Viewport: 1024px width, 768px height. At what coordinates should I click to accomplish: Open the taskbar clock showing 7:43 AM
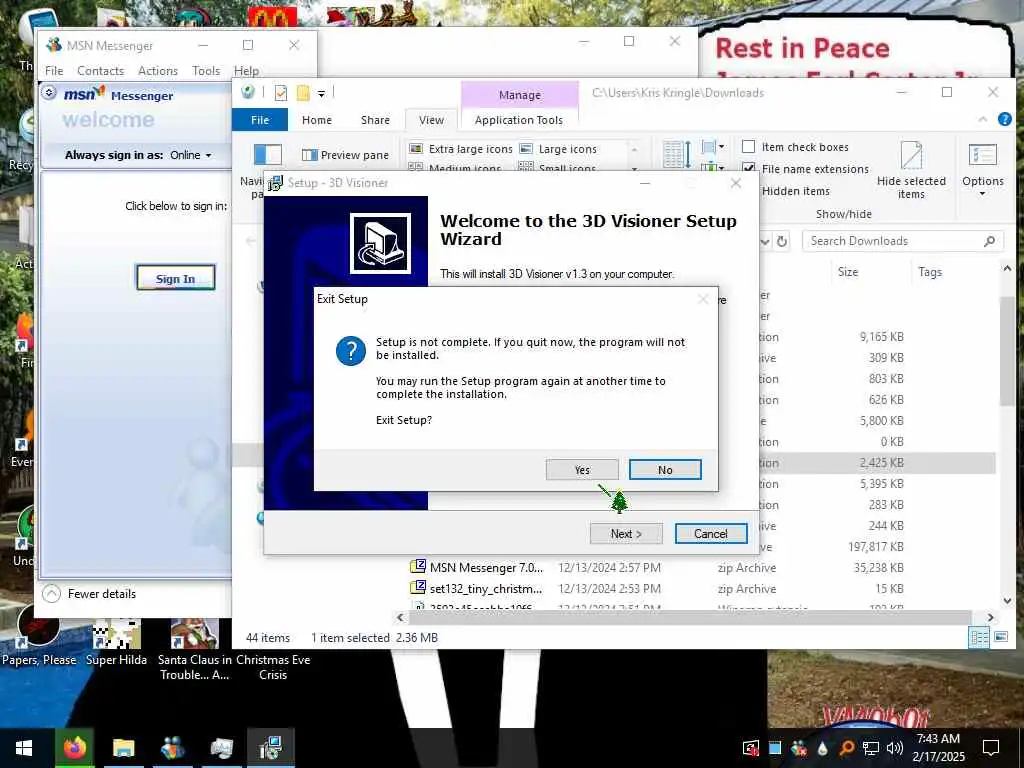tap(938, 748)
